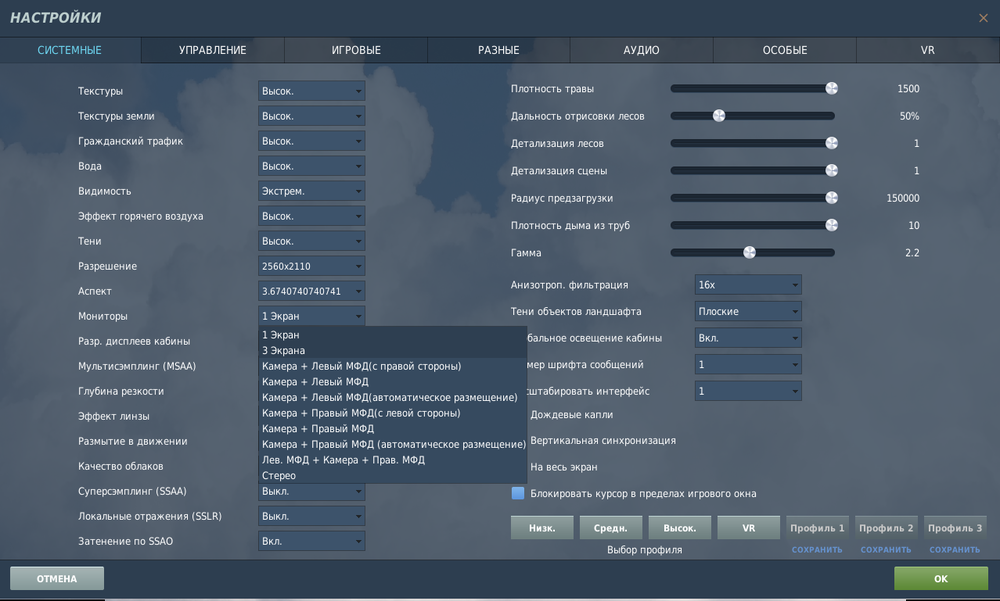Screen dimensions: 1000x601
Task: Click СОХРАНИТЬ under Профиль 1
Action: tap(817, 549)
